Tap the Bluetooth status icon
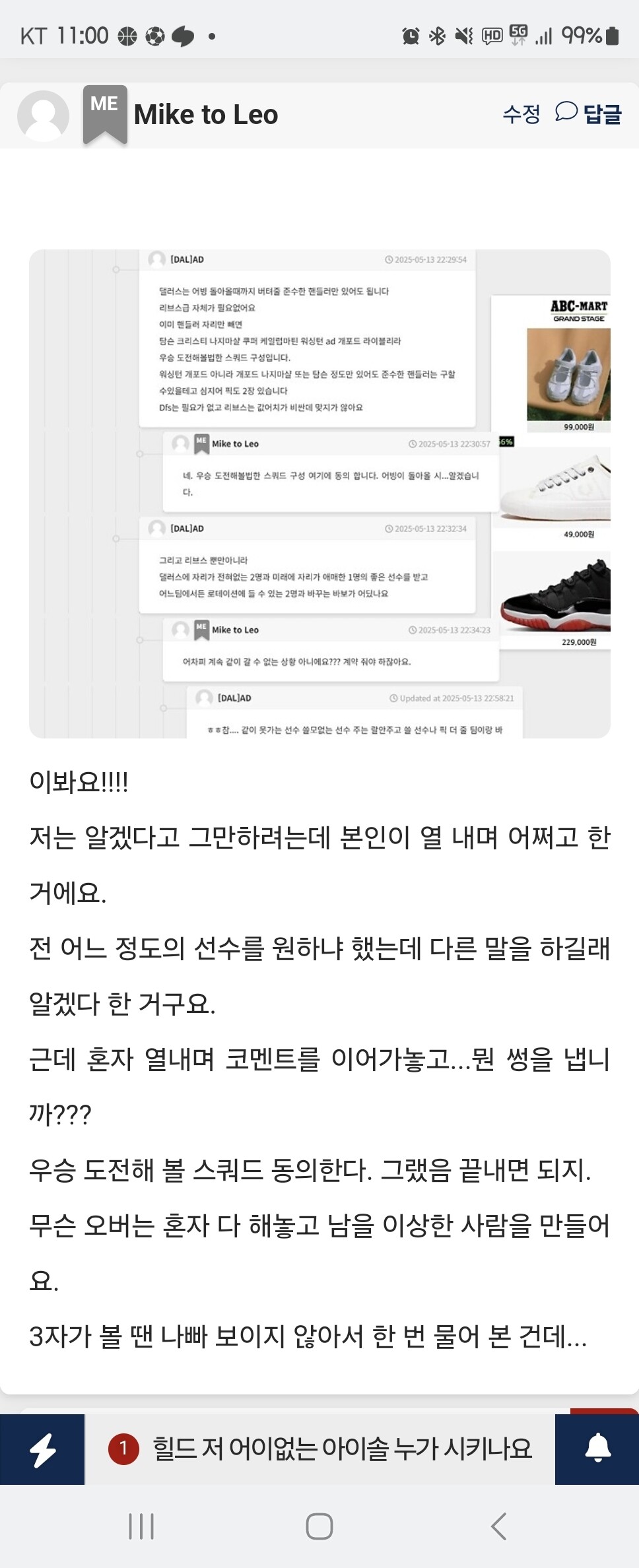 (437, 36)
